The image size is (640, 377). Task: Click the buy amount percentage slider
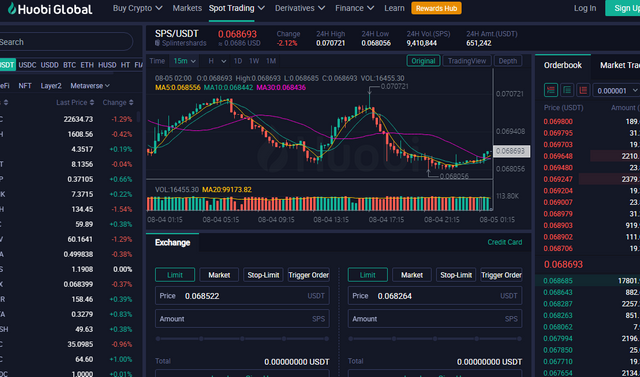click(x=242, y=339)
